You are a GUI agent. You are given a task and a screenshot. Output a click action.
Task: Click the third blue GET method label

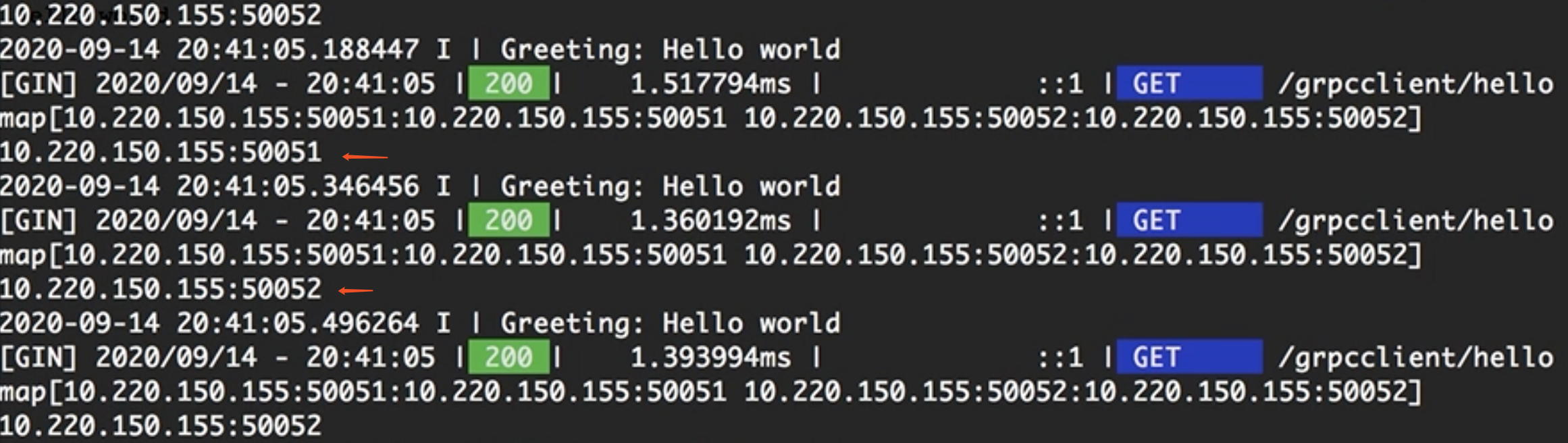[1189, 357]
